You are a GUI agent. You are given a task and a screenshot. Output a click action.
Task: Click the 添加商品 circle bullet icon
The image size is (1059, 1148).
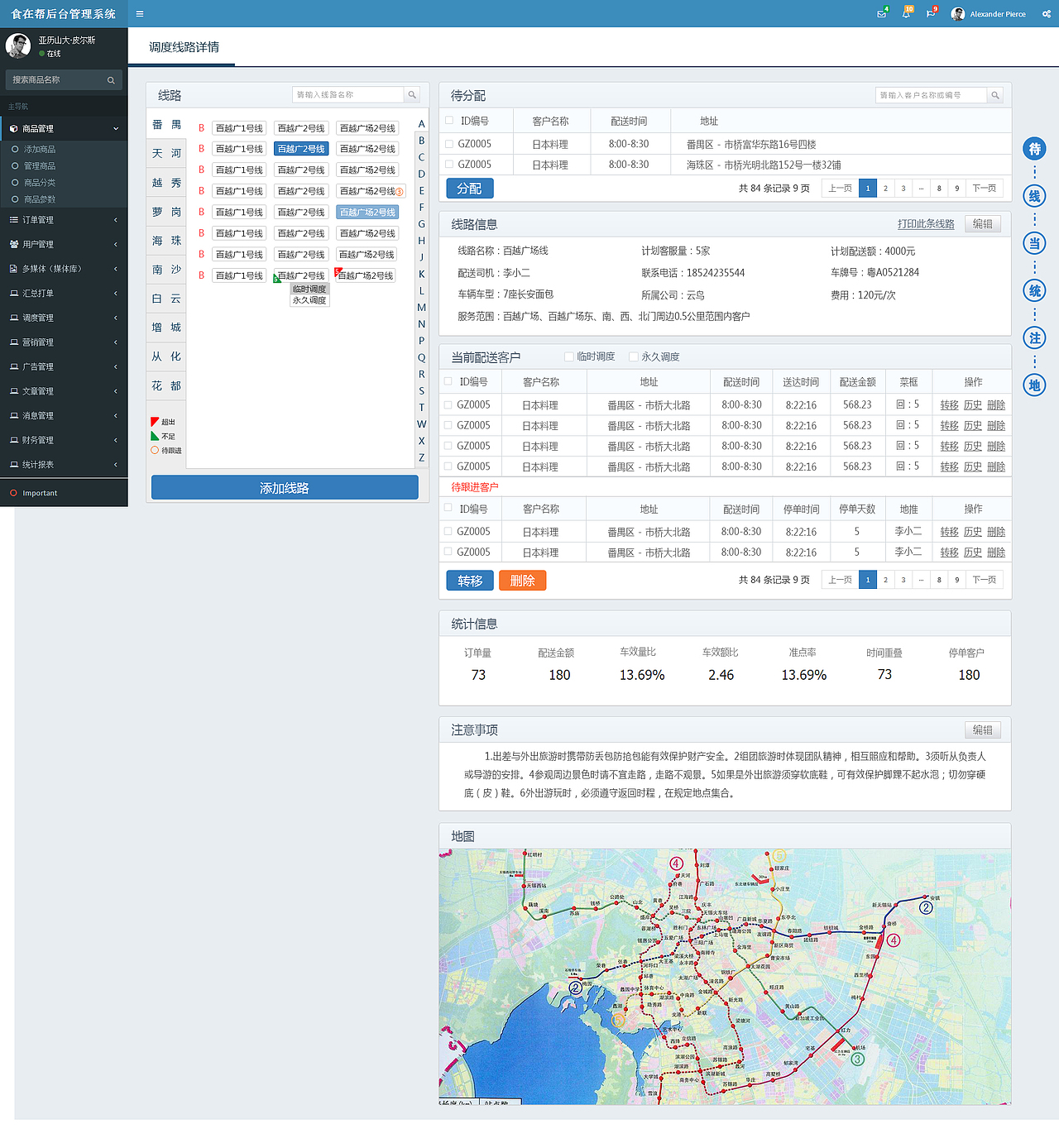15,150
